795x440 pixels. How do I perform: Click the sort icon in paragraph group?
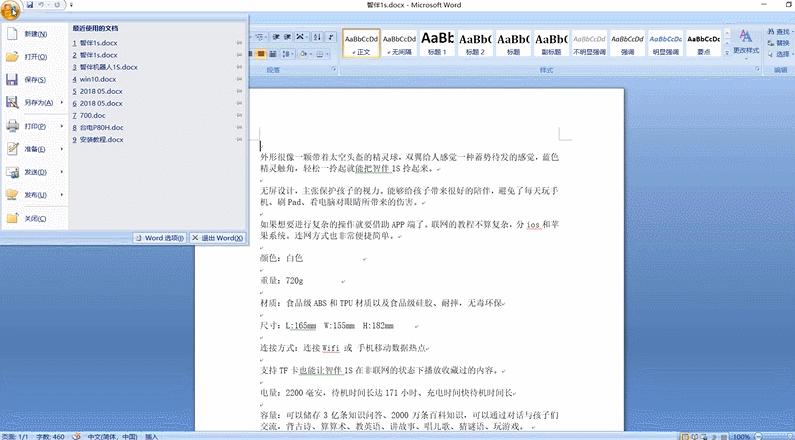[317, 37]
